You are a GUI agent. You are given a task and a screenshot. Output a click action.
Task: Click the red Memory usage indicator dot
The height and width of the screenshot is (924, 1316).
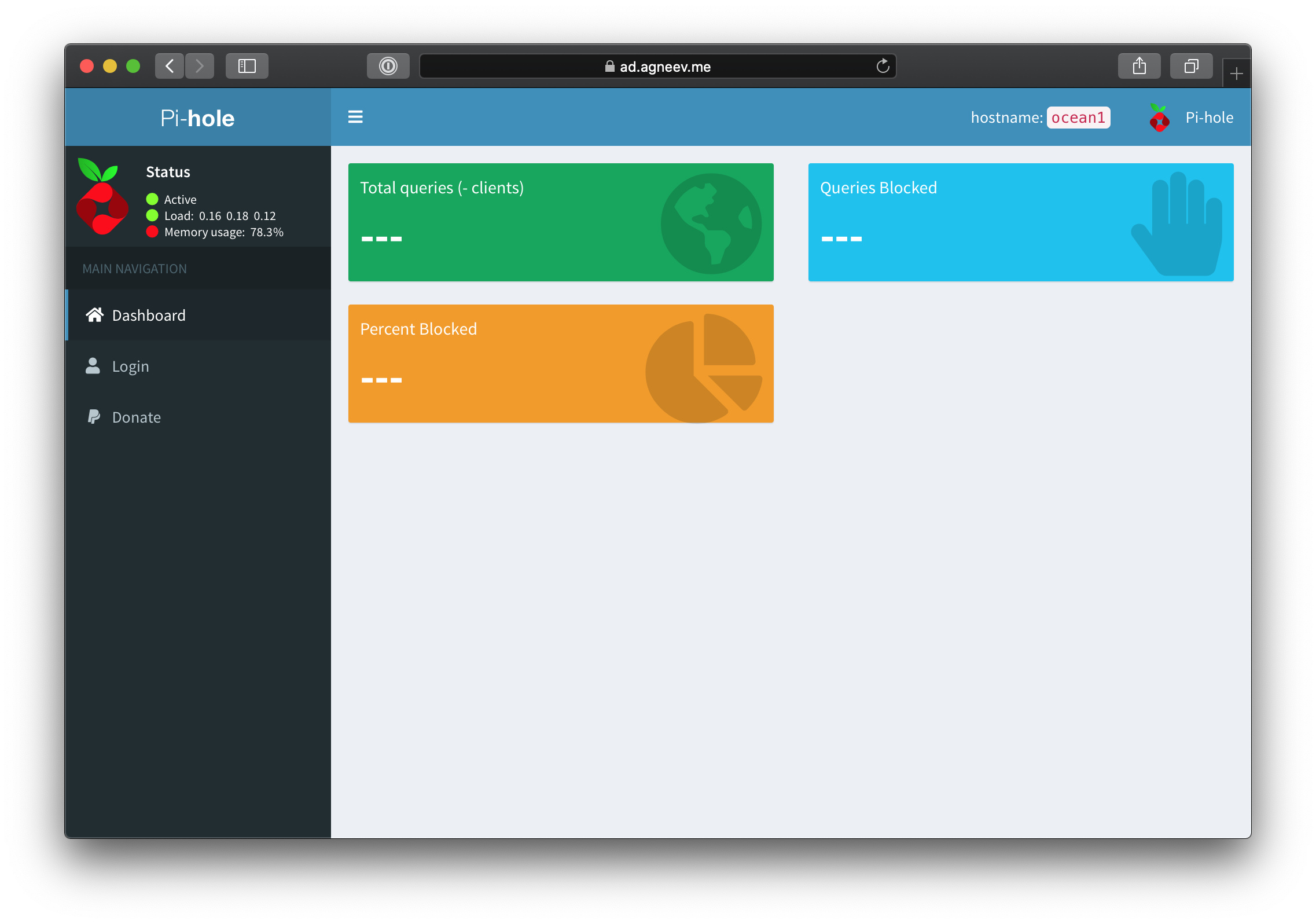tap(152, 232)
